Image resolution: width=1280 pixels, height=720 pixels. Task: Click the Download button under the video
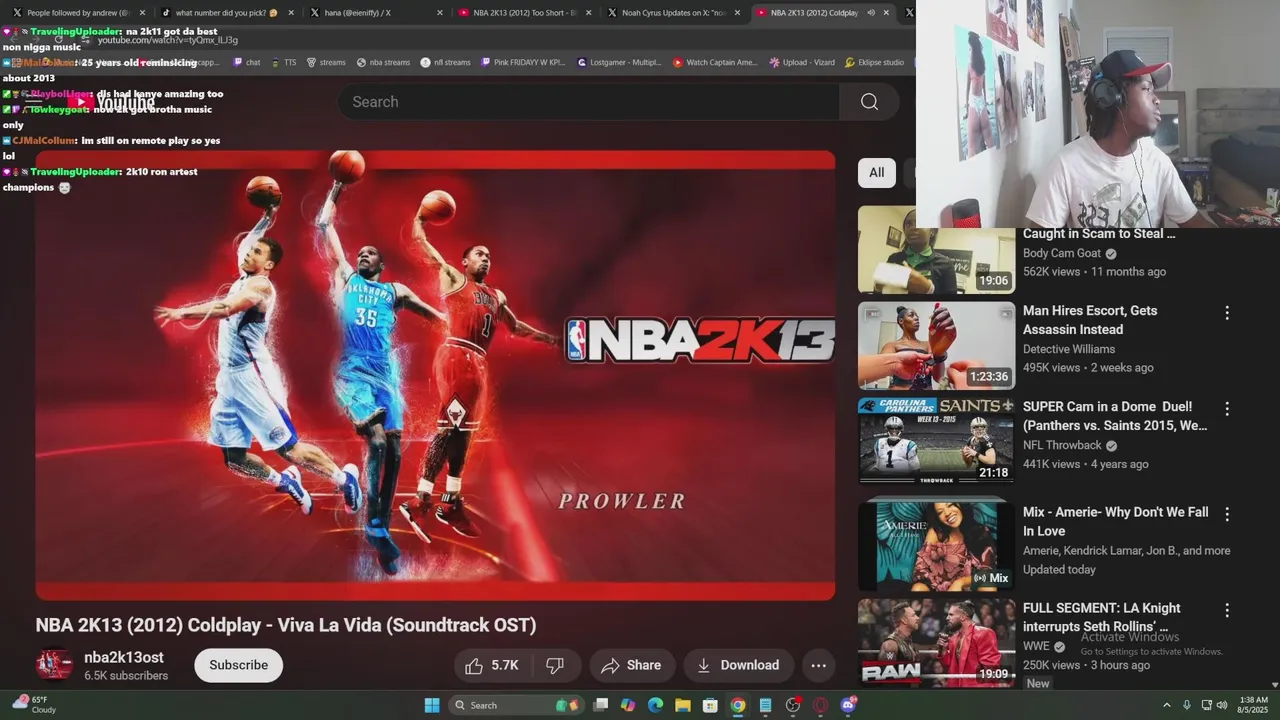point(738,665)
